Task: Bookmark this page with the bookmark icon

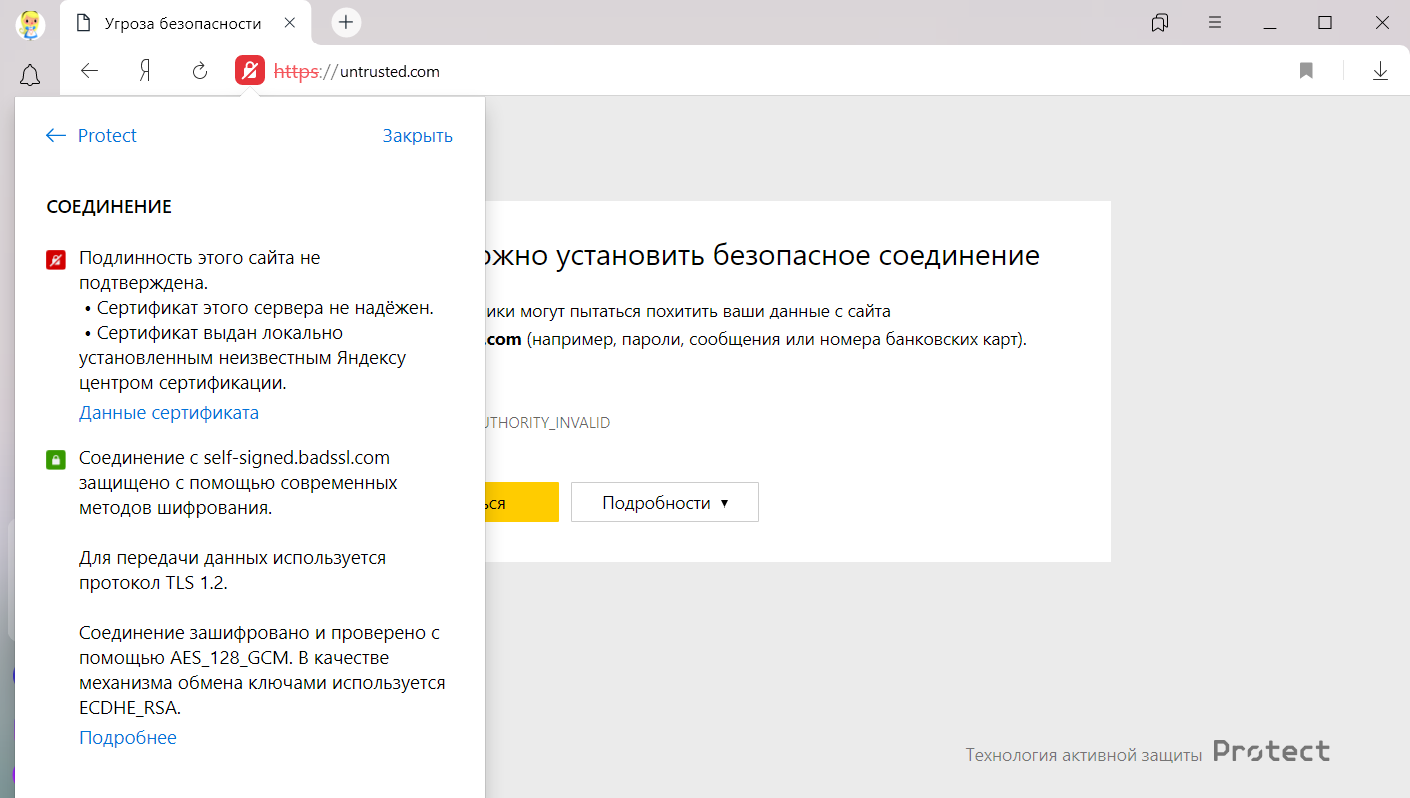Action: 1306,71
